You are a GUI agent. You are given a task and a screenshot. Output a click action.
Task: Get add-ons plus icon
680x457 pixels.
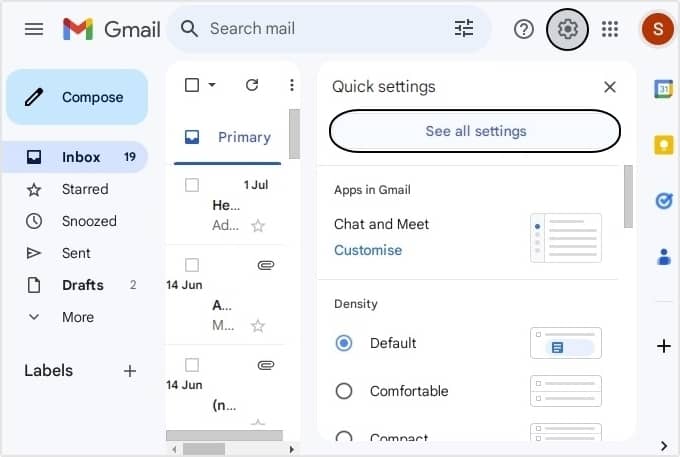point(664,346)
